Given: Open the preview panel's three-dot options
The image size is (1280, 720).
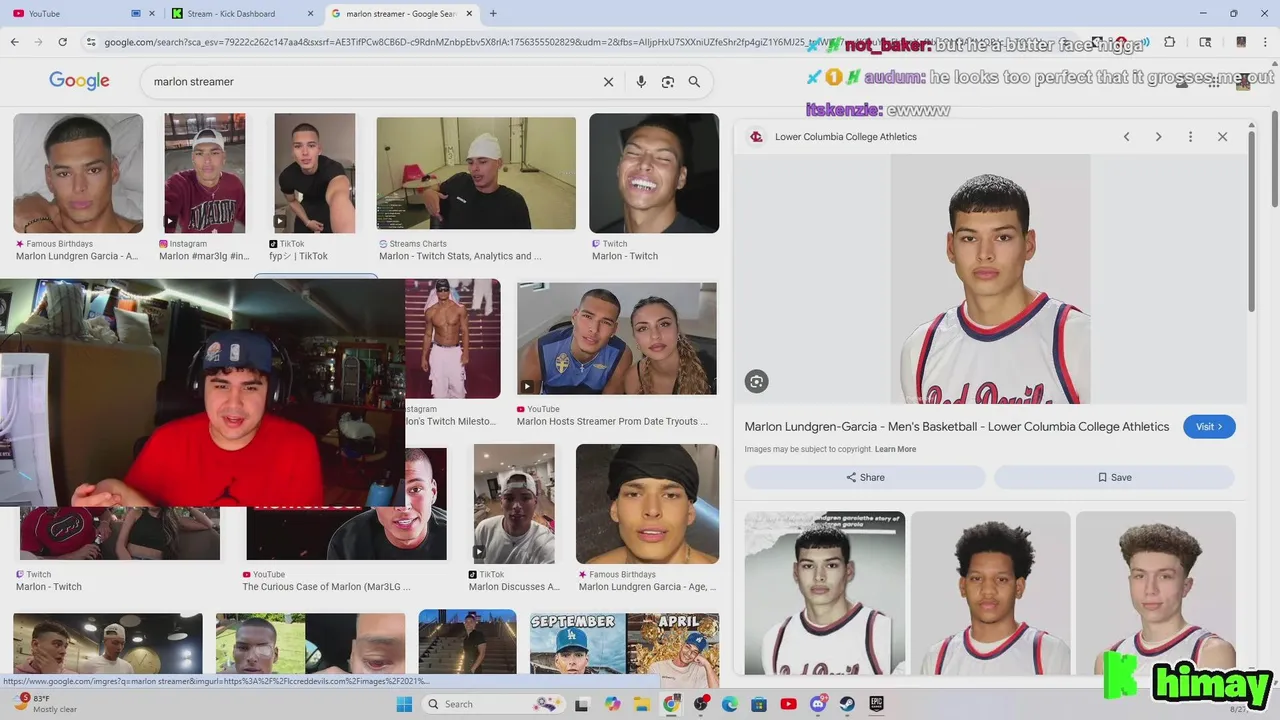Looking at the screenshot, I should click(x=1190, y=137).
